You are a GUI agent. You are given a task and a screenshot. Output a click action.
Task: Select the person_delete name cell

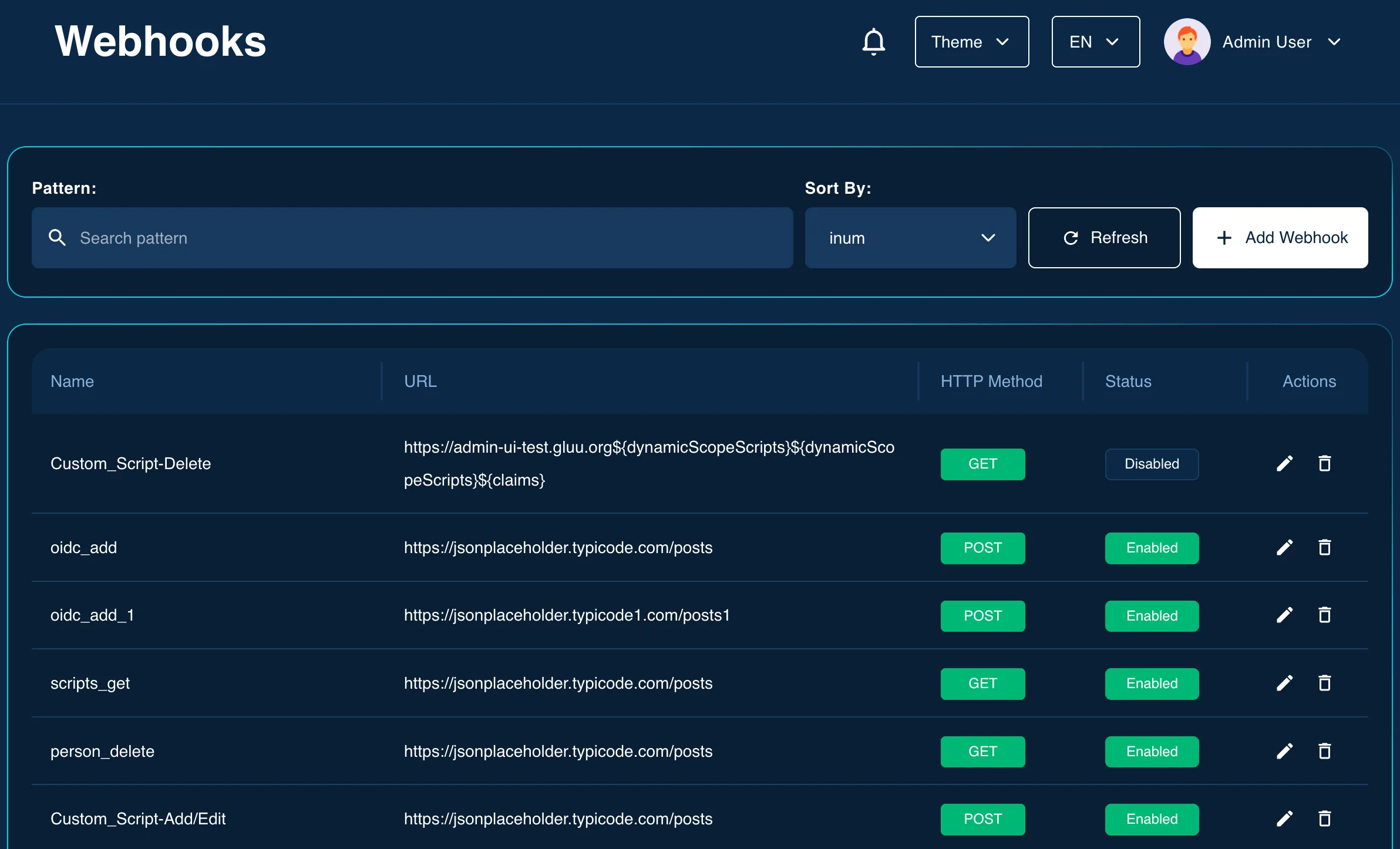click(x=102, y=752)
